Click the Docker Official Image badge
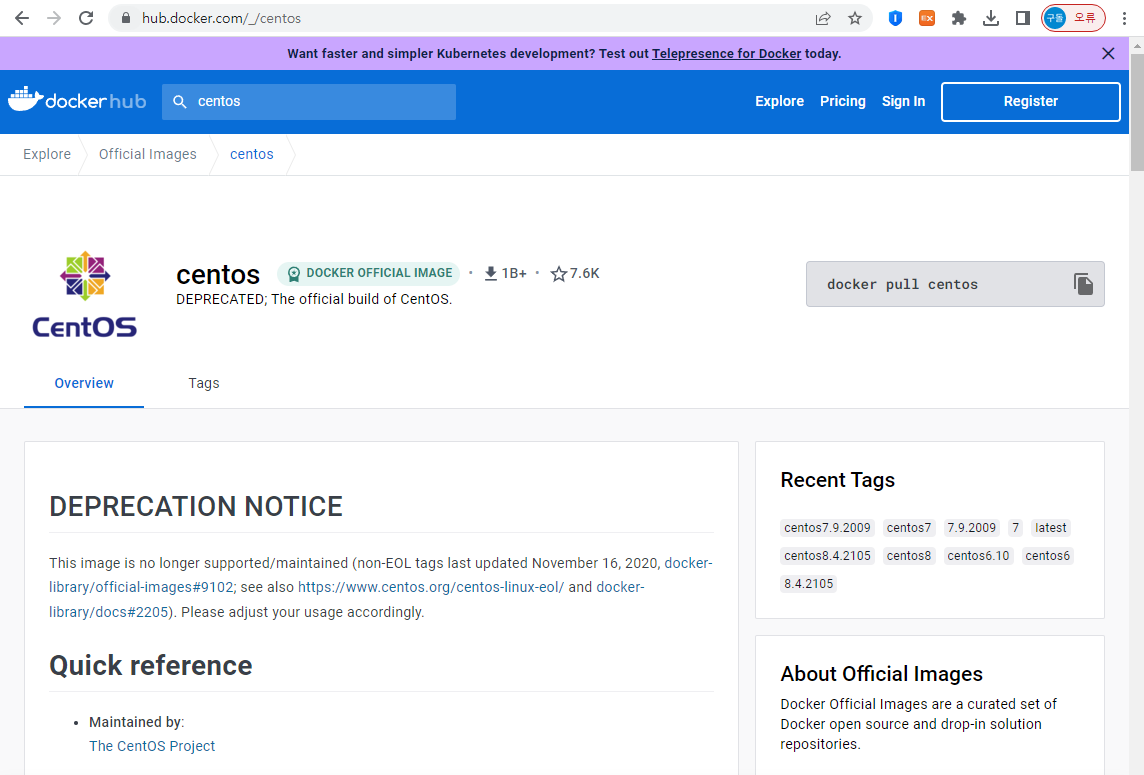Screen dimensions: 1144x775 368,273
